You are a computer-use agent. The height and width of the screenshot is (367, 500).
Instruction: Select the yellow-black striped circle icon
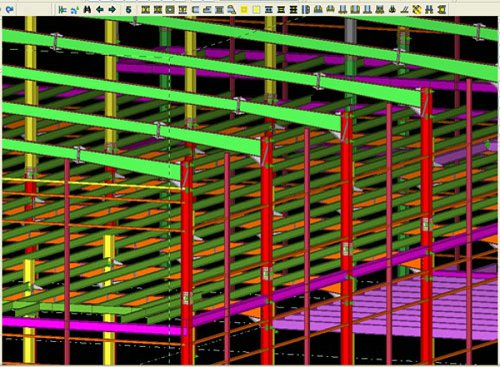pos(417,10)
